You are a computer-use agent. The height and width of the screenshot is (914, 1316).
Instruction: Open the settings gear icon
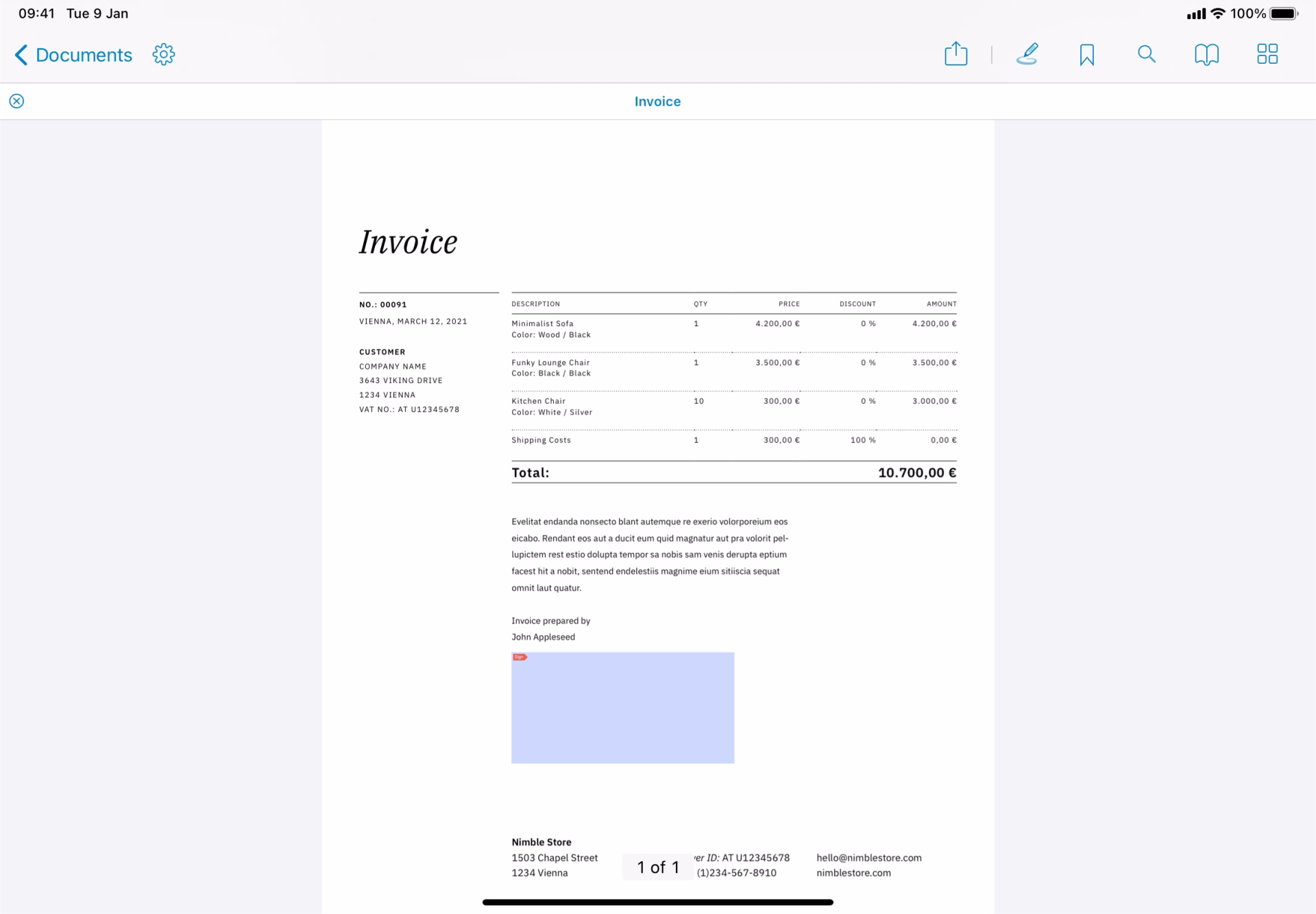click(x=164, y=54)
